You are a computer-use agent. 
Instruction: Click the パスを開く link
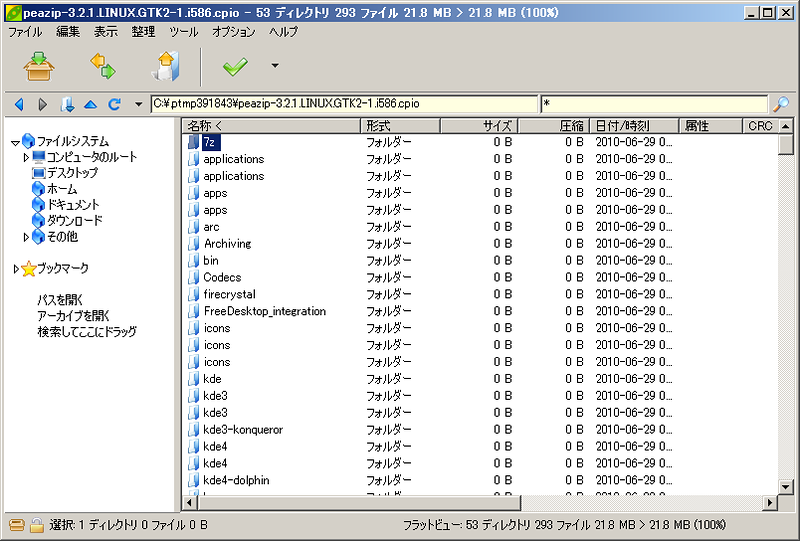click(x=60, y=300)
